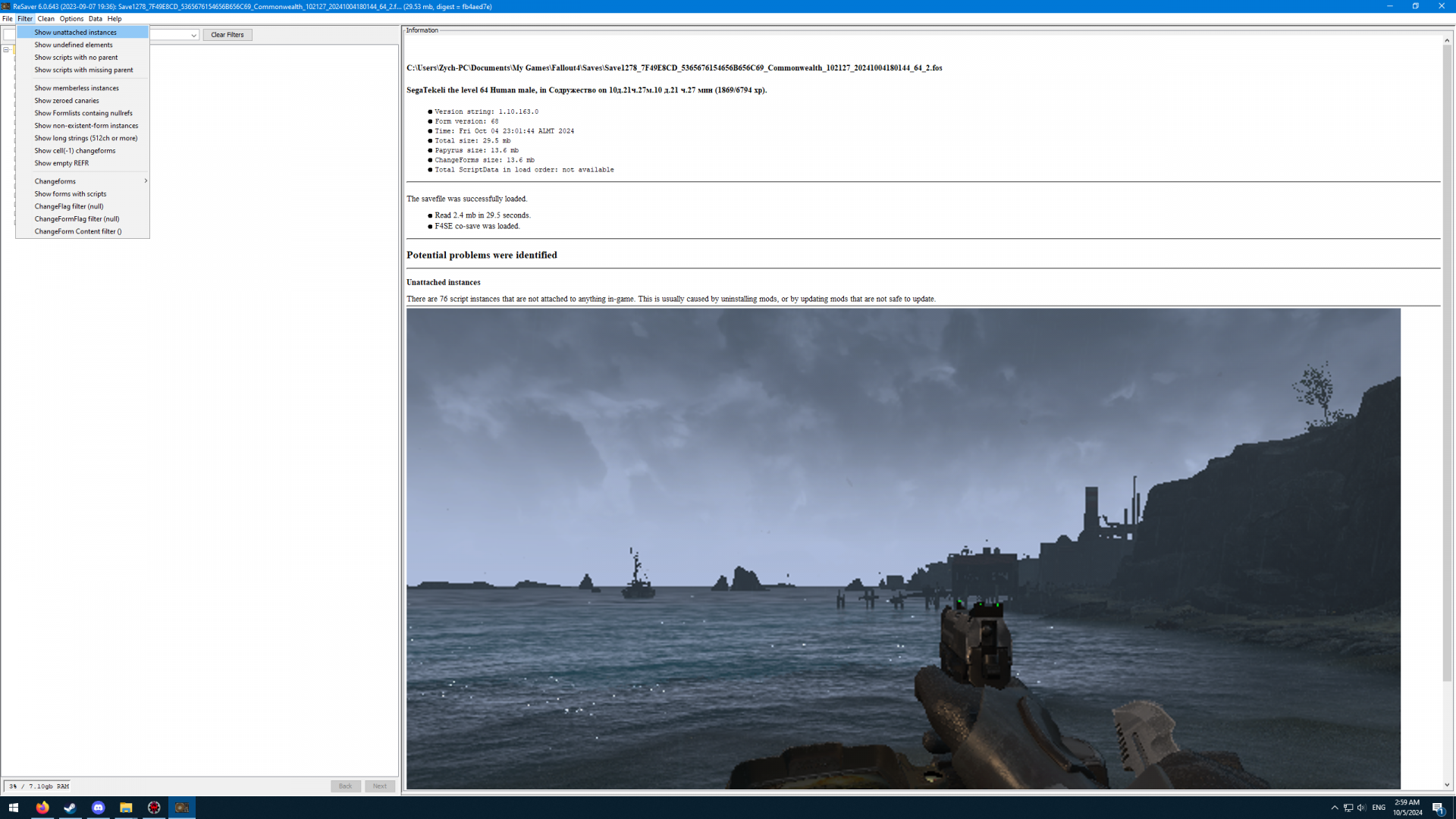
Task: Open Steam from the taskbar
Action: pyautogui.click(x=70, y=808)
